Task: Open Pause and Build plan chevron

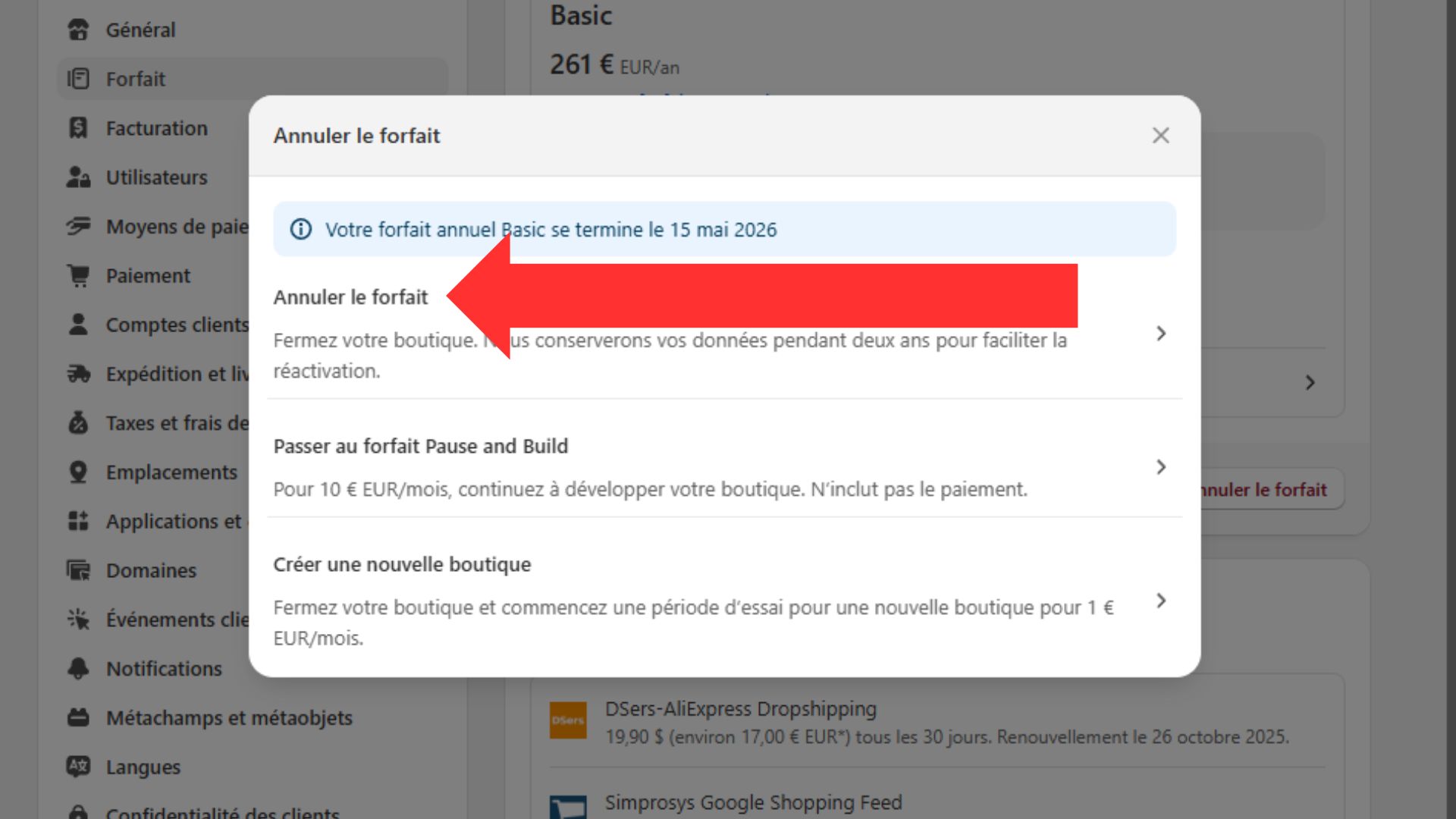Action: click(x=1160, y=467)
